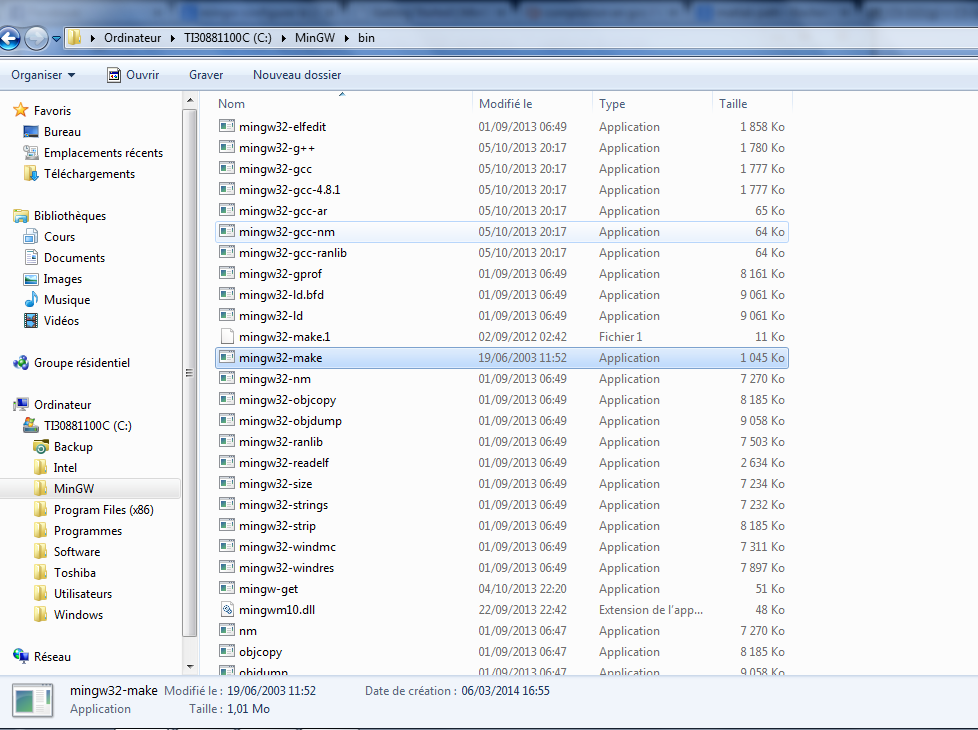Open the Windows folder in the tree
The width and height of the screenshot is (978, 730).
pos(78,615)
